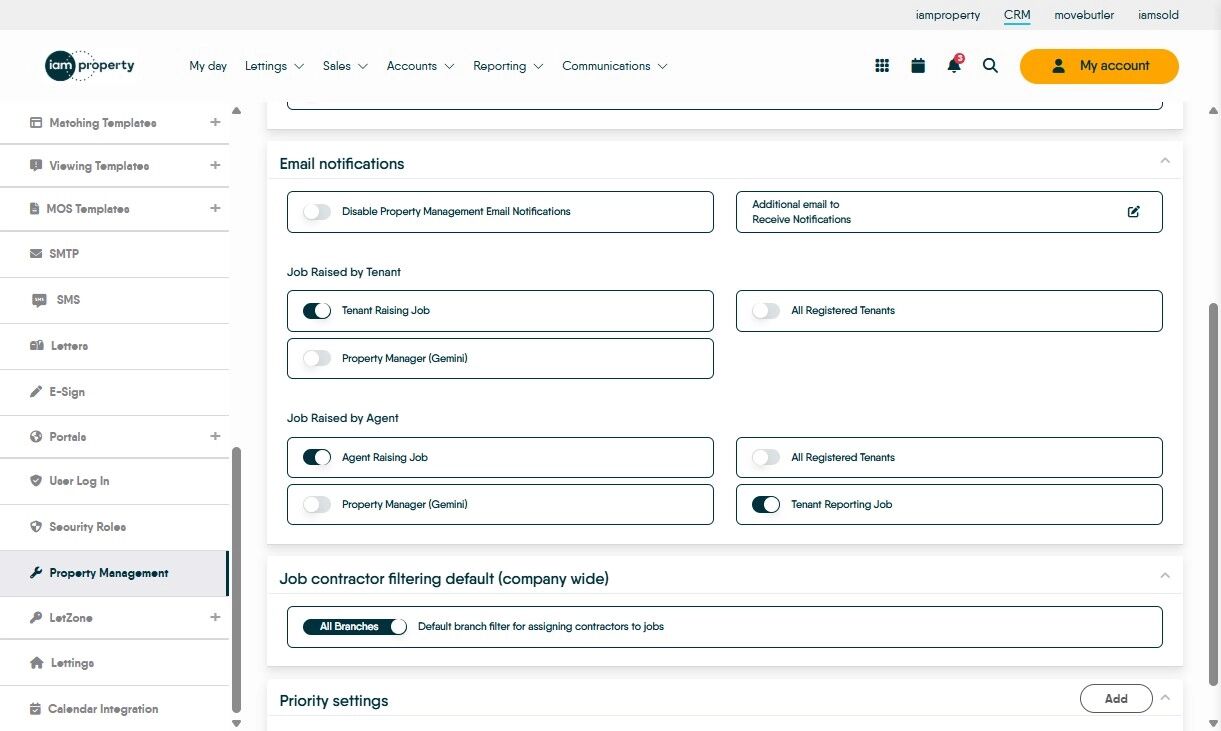Click edit icon for additional notification email
Image resolution: width=1221 pixels, height=731 pixels.
click(x=1133, y=212)
